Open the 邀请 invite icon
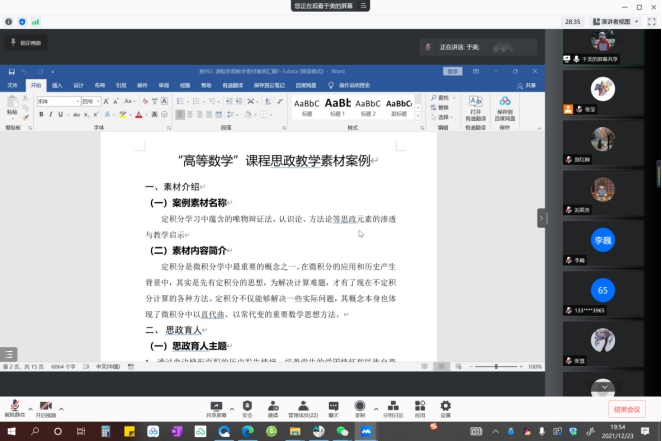This screenshot has width=662, height=441. [272, 406]
